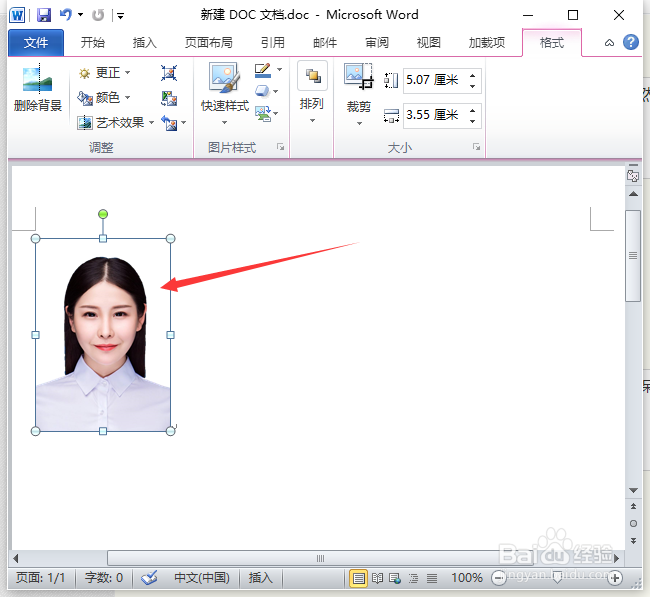
Task: Open the Picture Styles (图片样式) dialog launcher
Action: point(281,147)
